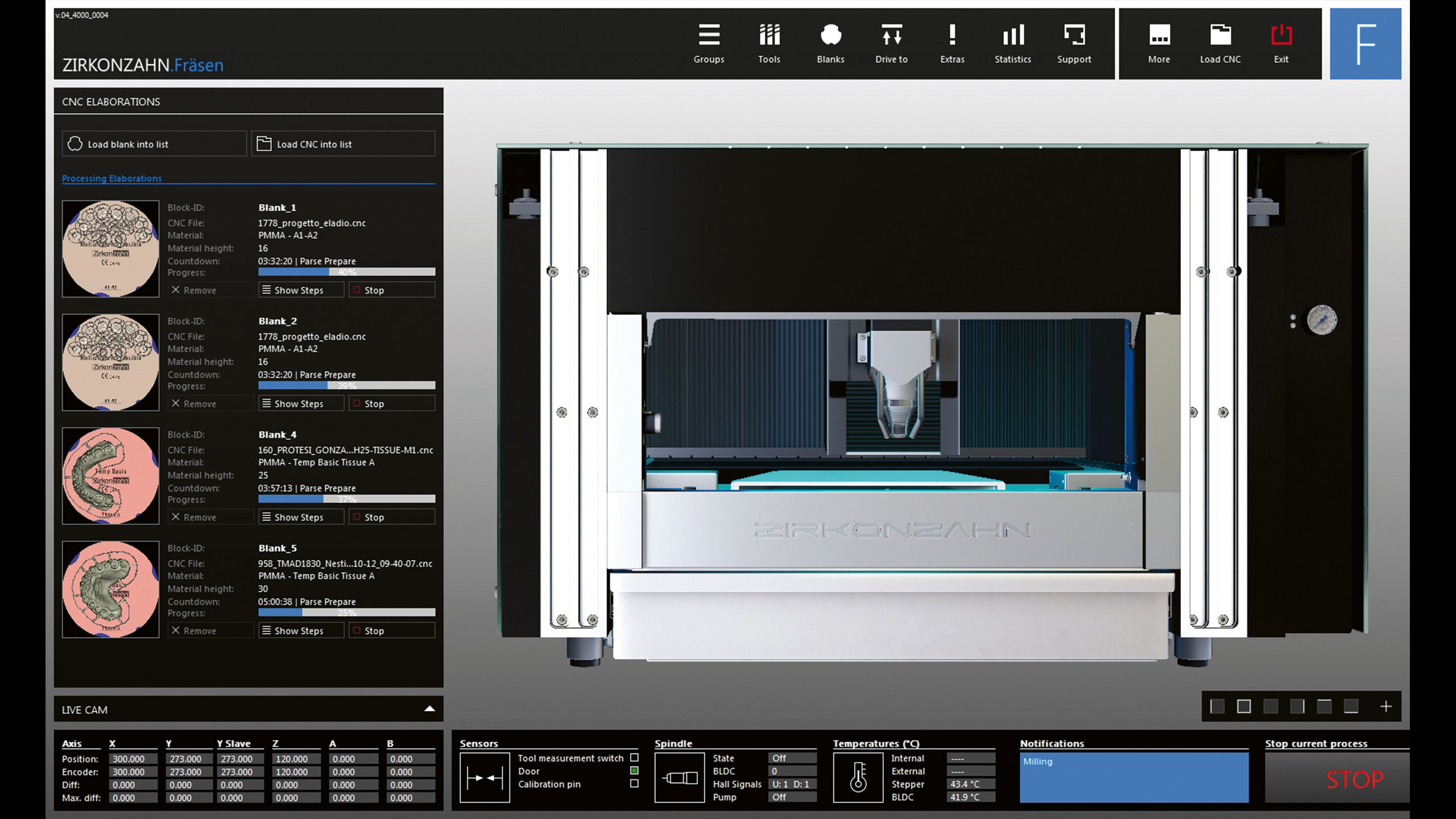The image size is (1456, 819).
Task: Click the Blanks icon
Action: pos(830,35)
